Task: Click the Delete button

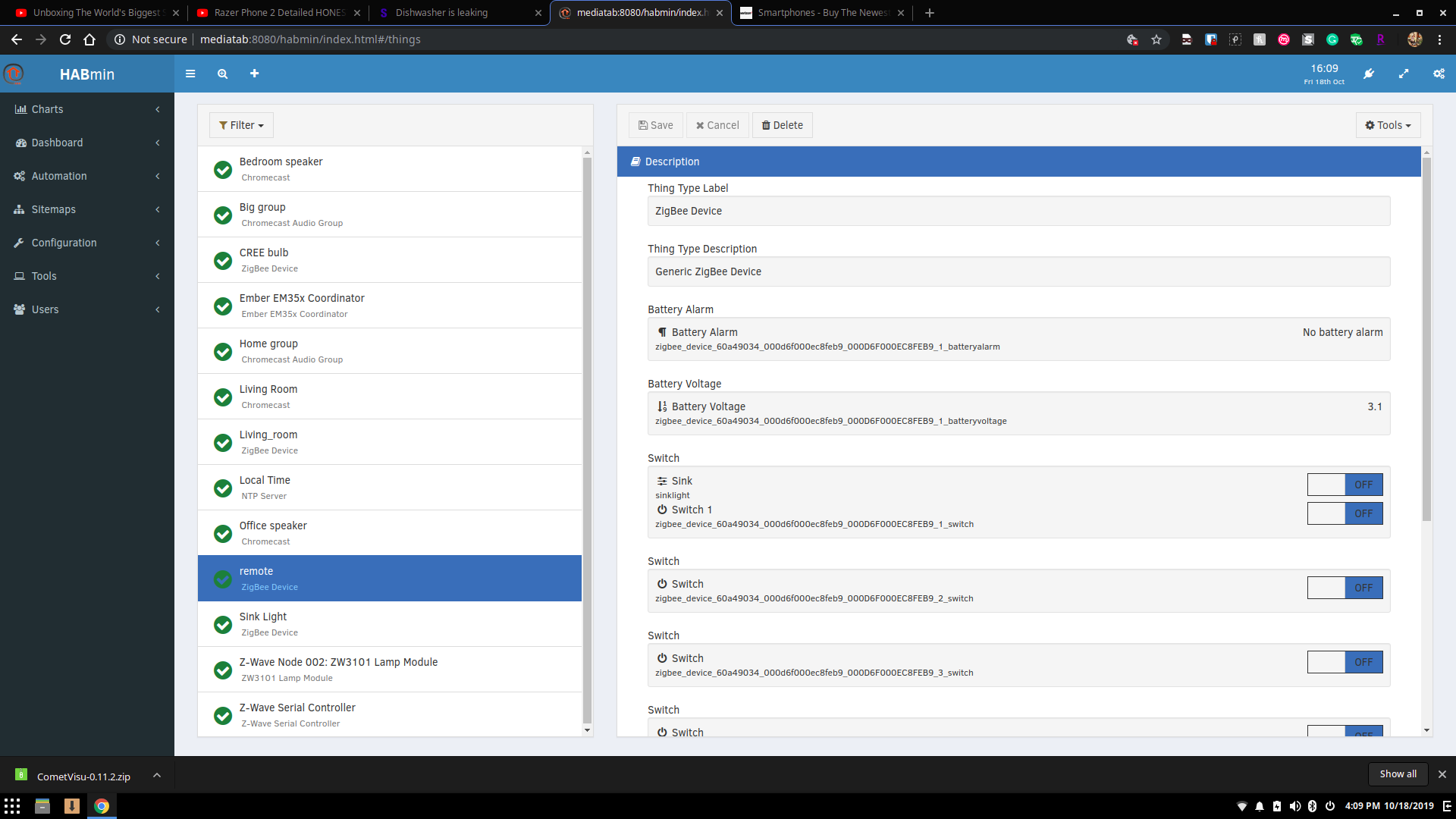Action: [x=782, y=125]
